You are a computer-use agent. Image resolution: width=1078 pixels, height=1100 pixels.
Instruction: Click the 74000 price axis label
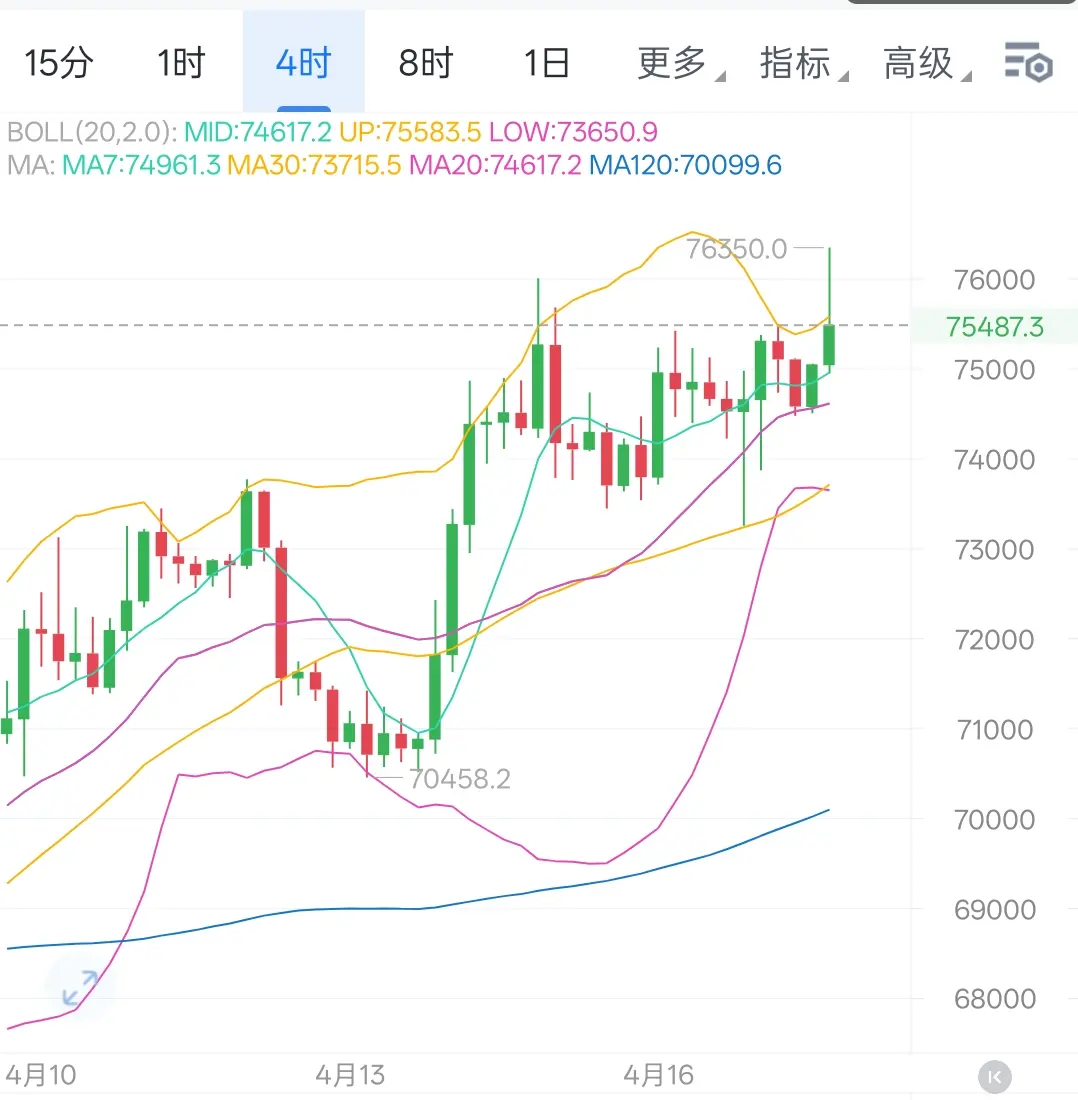point(995,460)
